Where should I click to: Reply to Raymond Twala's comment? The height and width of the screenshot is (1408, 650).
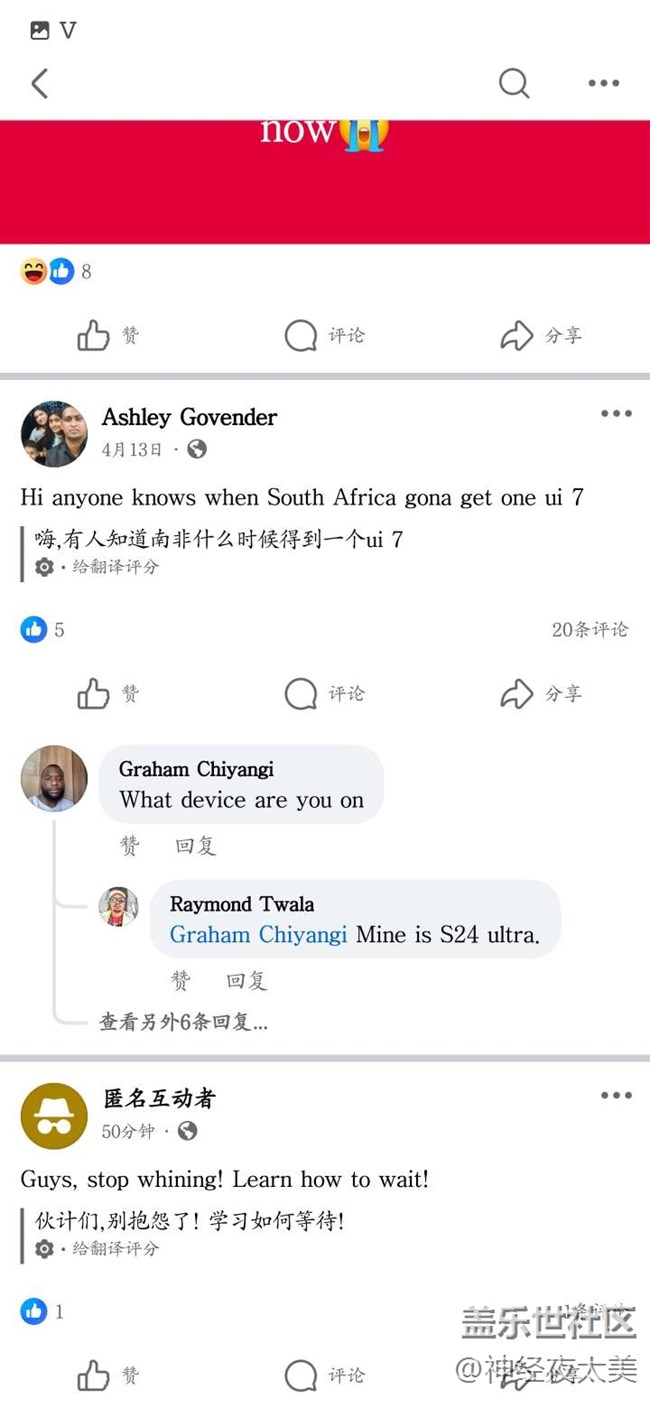click(x=246, y=981)
